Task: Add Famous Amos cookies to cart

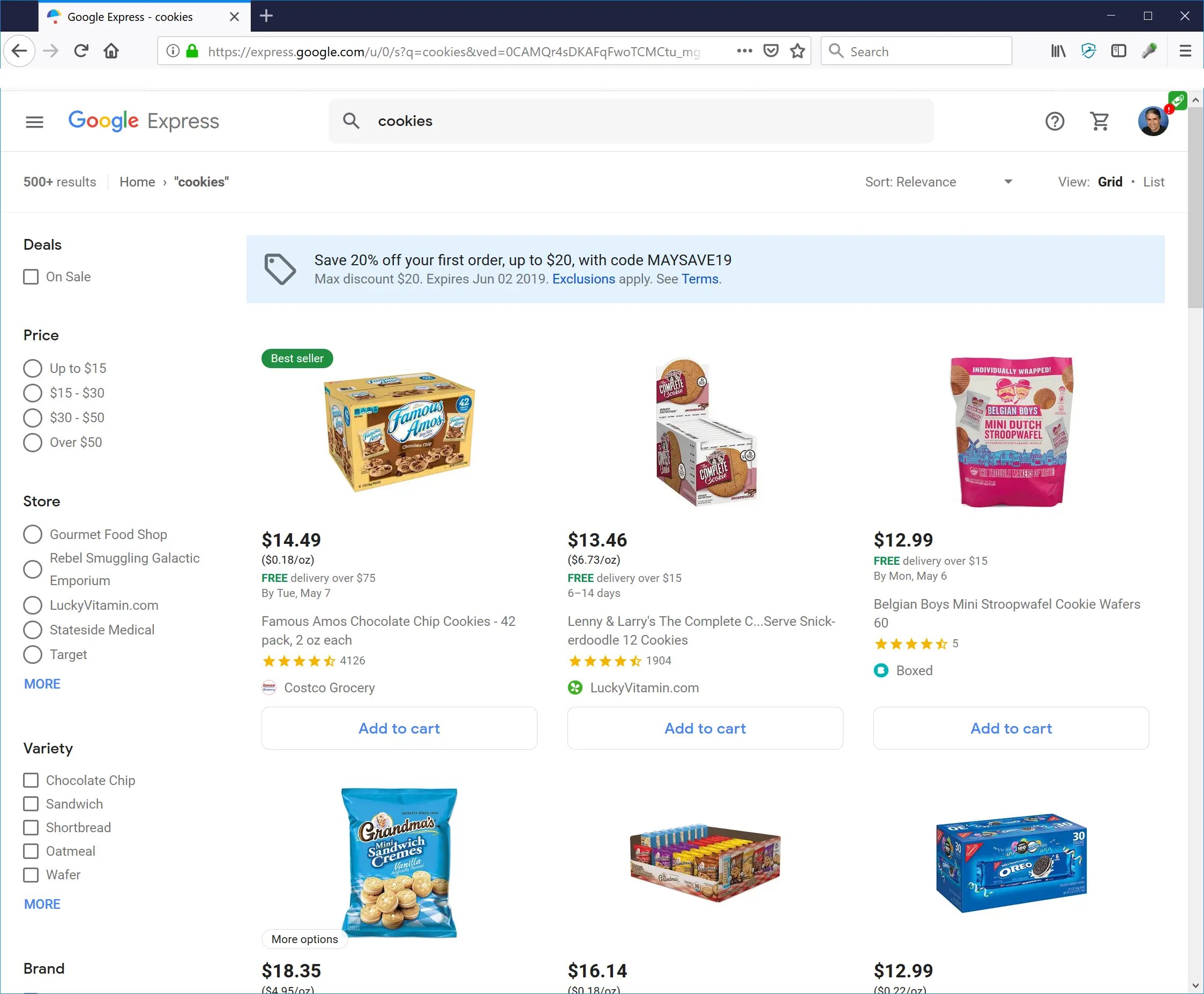Action: [399, 728]
